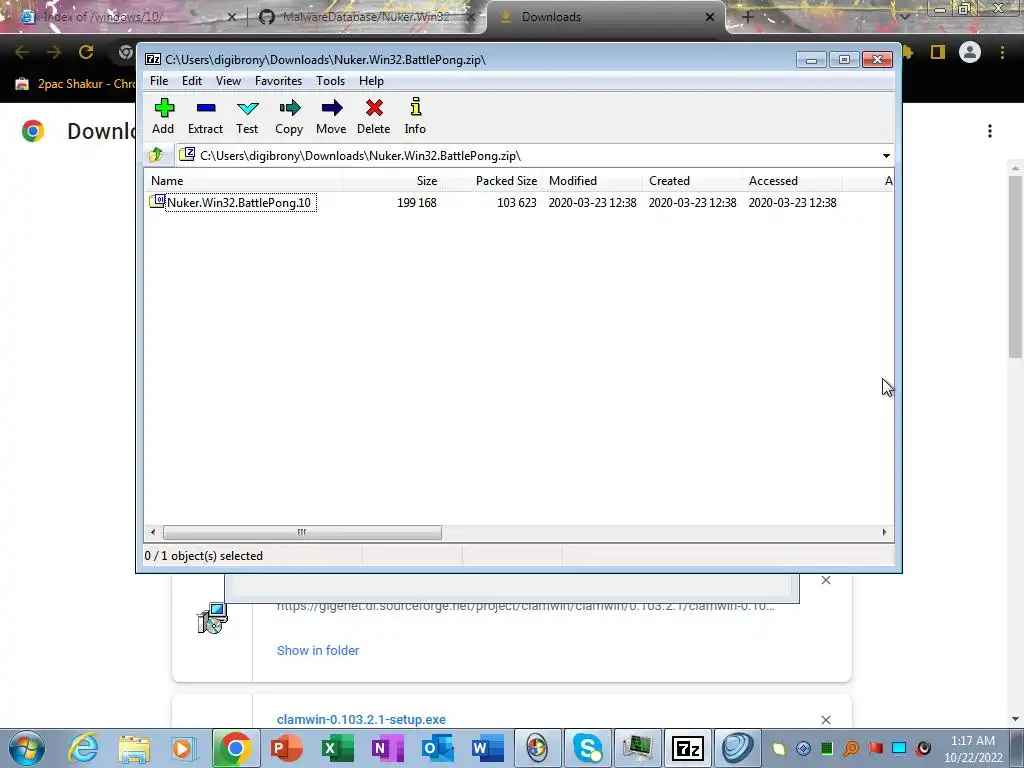Click the horizontal scrollbar right arrow
The image size is (1024, 768).
click(884, 532)
